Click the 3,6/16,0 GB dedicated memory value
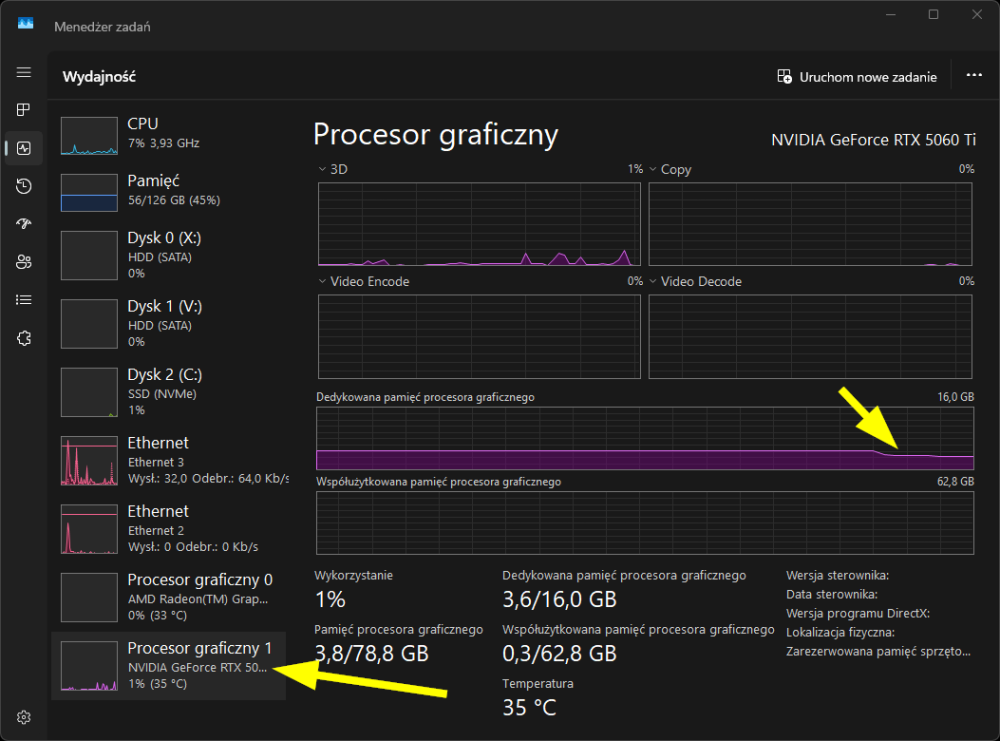This screenshot has width=1000, height=741. pyautogui.click(x=559, y=599)
